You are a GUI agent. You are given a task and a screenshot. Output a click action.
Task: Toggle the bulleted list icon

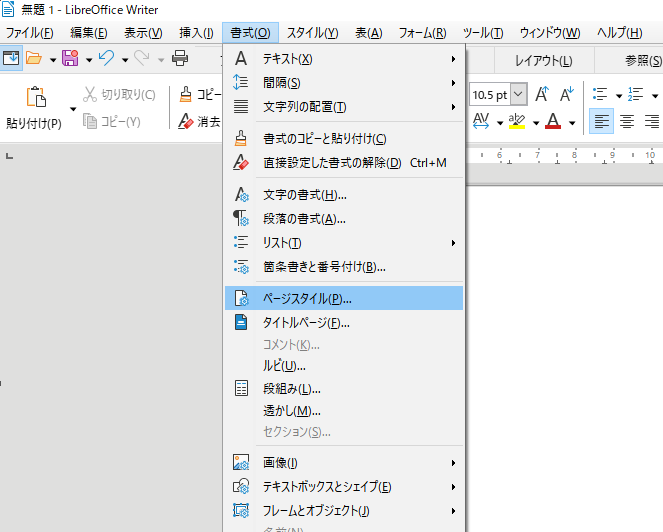[600, 94]
